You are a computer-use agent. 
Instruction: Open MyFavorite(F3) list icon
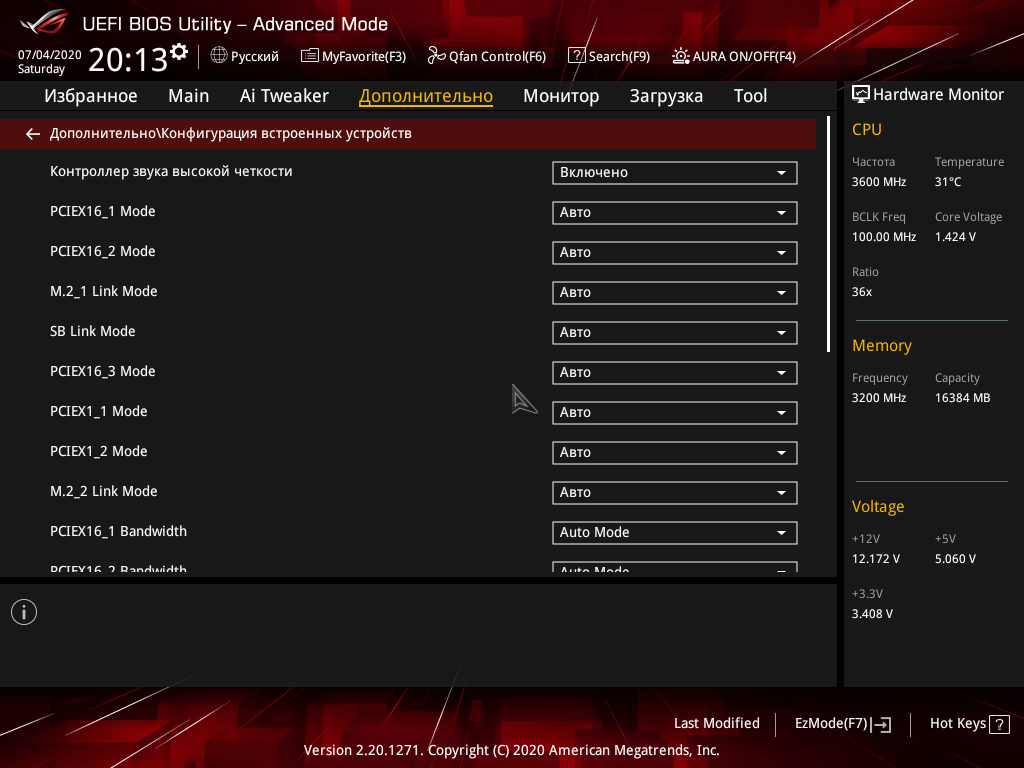click(x=310, y=56)
